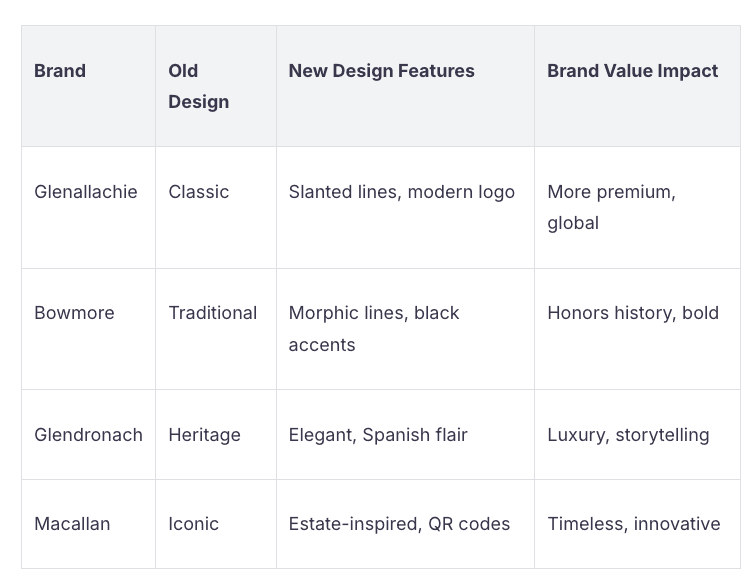The width and height of the screenshot is (750, 586).
Task: Click the Brand Value Impact column header
Action: click(632, 71)
